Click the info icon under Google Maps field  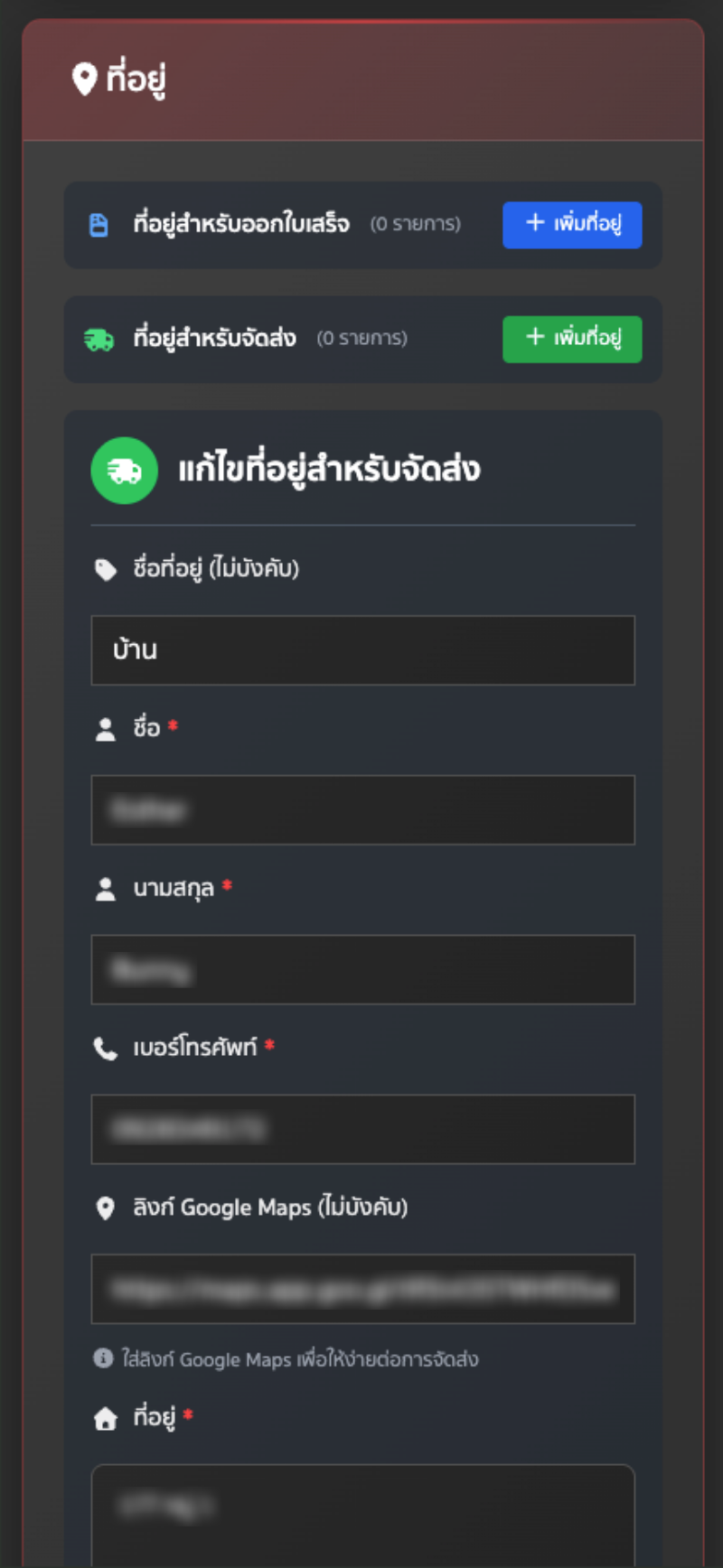[x=103, y=1358]
